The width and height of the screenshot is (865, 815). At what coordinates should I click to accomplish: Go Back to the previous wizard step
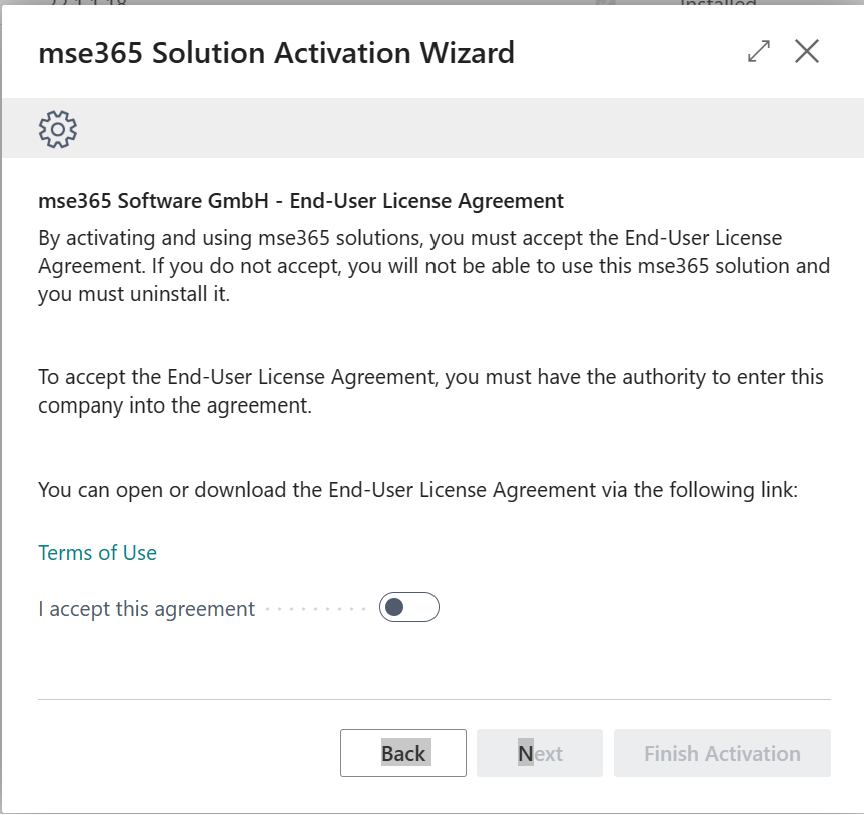(403, 753)
